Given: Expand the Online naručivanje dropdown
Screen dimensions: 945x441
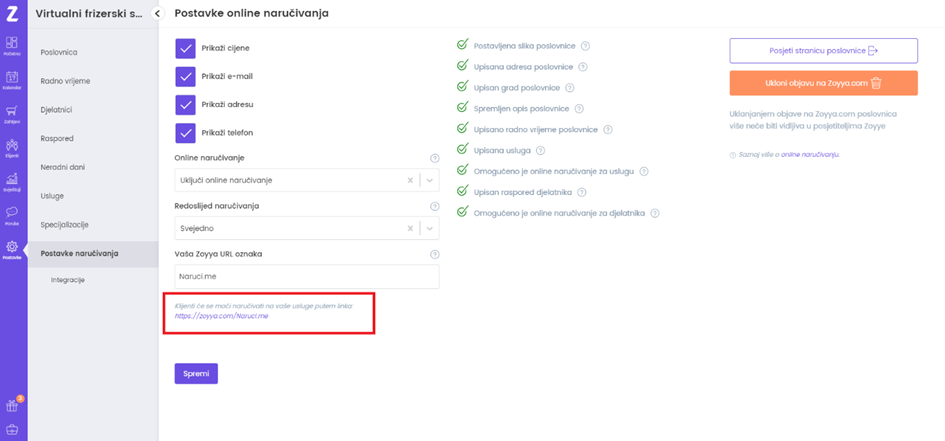Looking at the screenshot, I should pyautogui.click(x=430, y=180).
